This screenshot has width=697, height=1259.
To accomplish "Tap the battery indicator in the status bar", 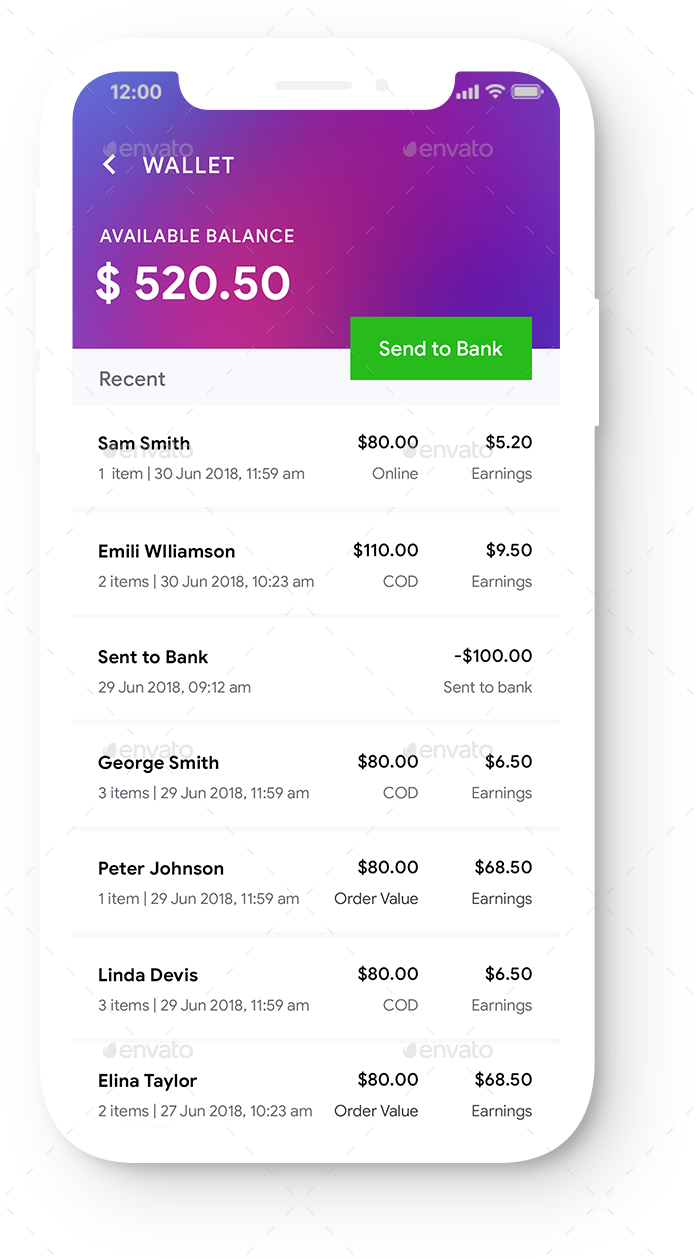I will coord(528,91).
